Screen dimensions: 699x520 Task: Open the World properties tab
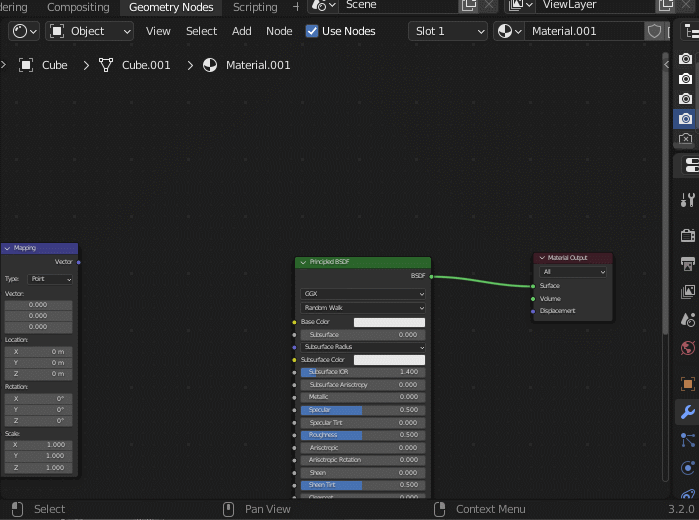[687, 348]
